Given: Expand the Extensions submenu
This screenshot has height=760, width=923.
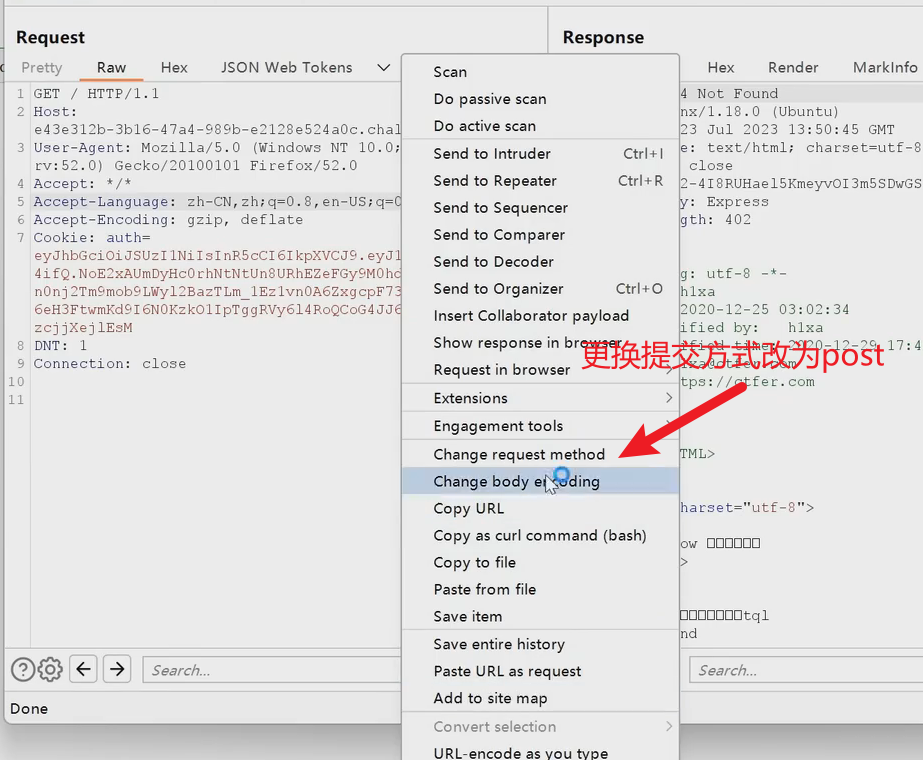Looking at the screenshot, I should (x=540, y=398).
